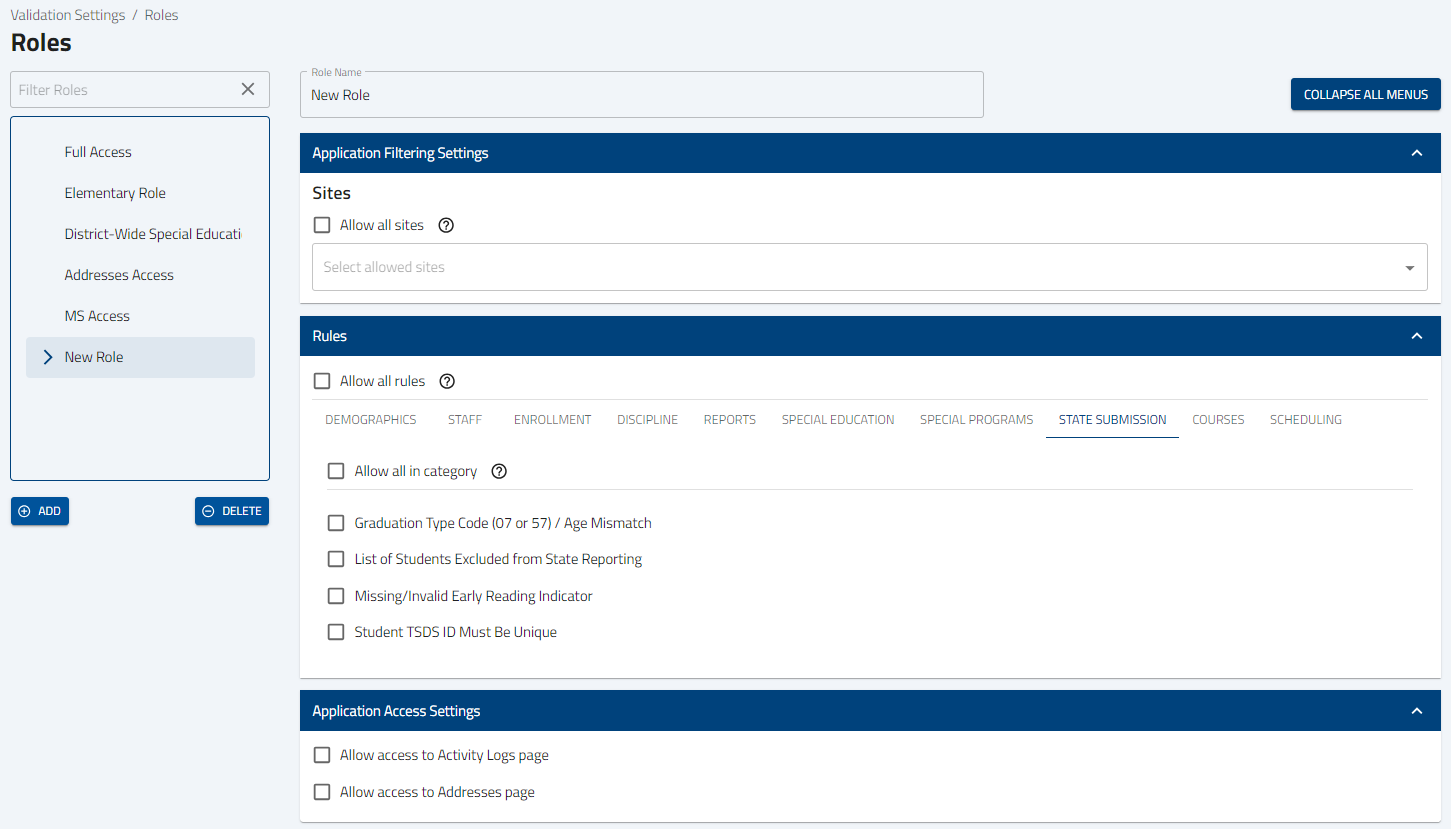Switch to the Courses tab
The image size is (1451, 829).
click(x=1218, y=420)
